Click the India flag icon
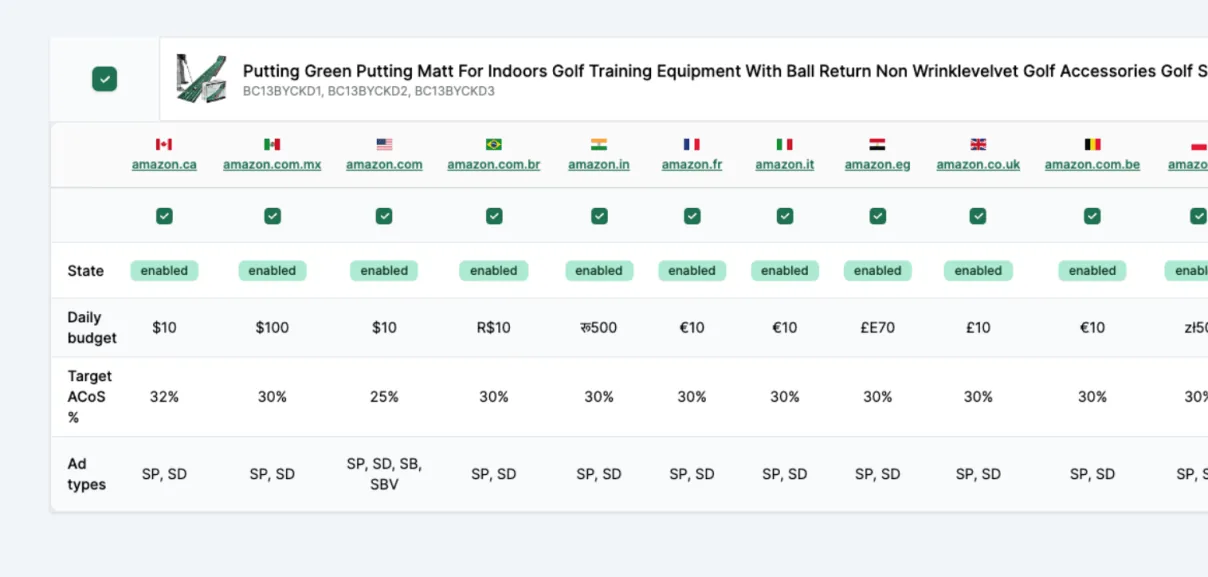The image size is (1208, 577). [x=599, y=145]
